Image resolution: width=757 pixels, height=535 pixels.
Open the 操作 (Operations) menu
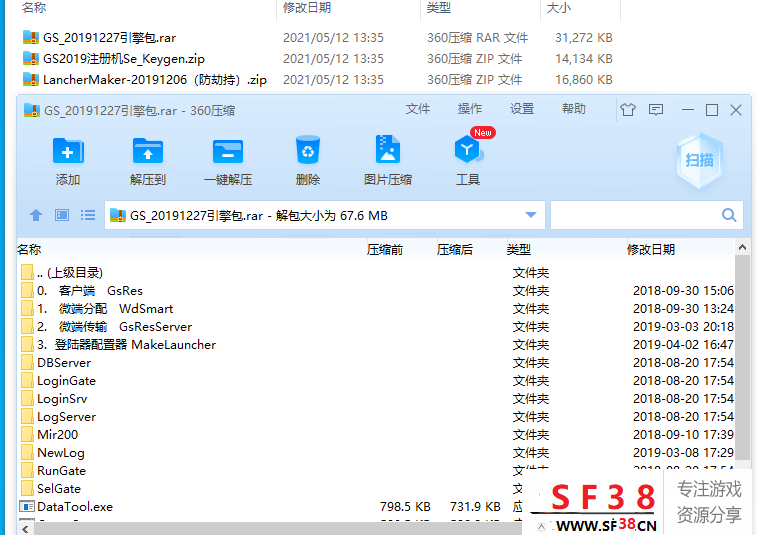(x=470, y=109)
